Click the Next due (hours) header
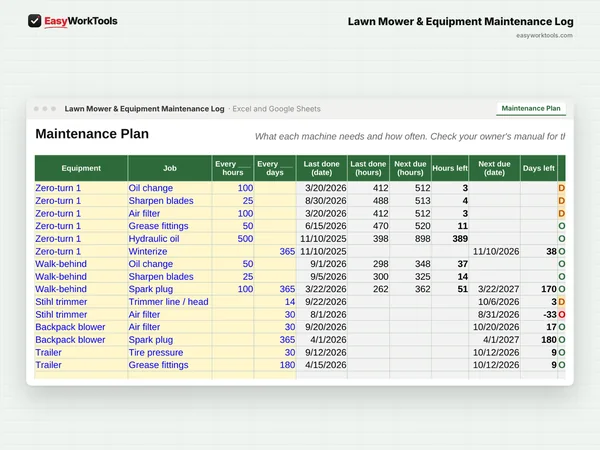Viewport: 600px width, 450px height. pyautogui.click(x=410, y=168)
